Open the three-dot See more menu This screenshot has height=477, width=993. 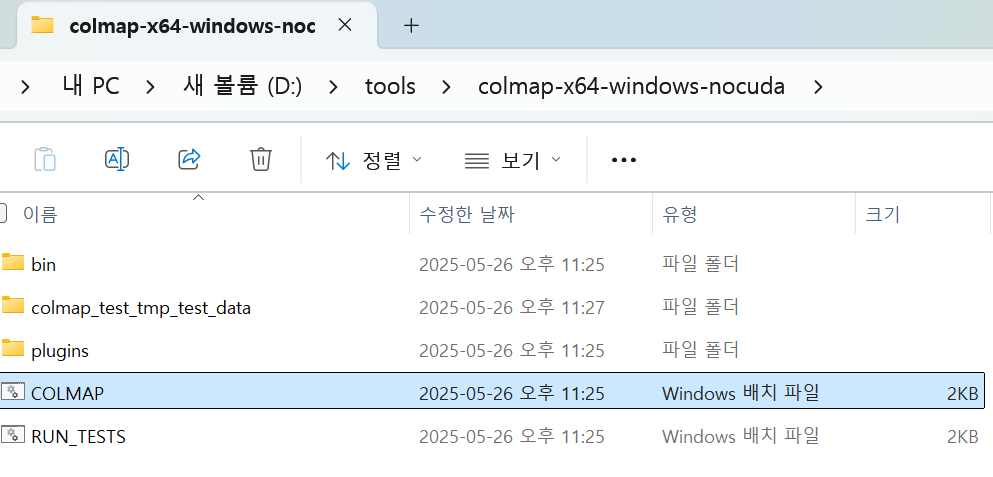click(x=623, y=160)
